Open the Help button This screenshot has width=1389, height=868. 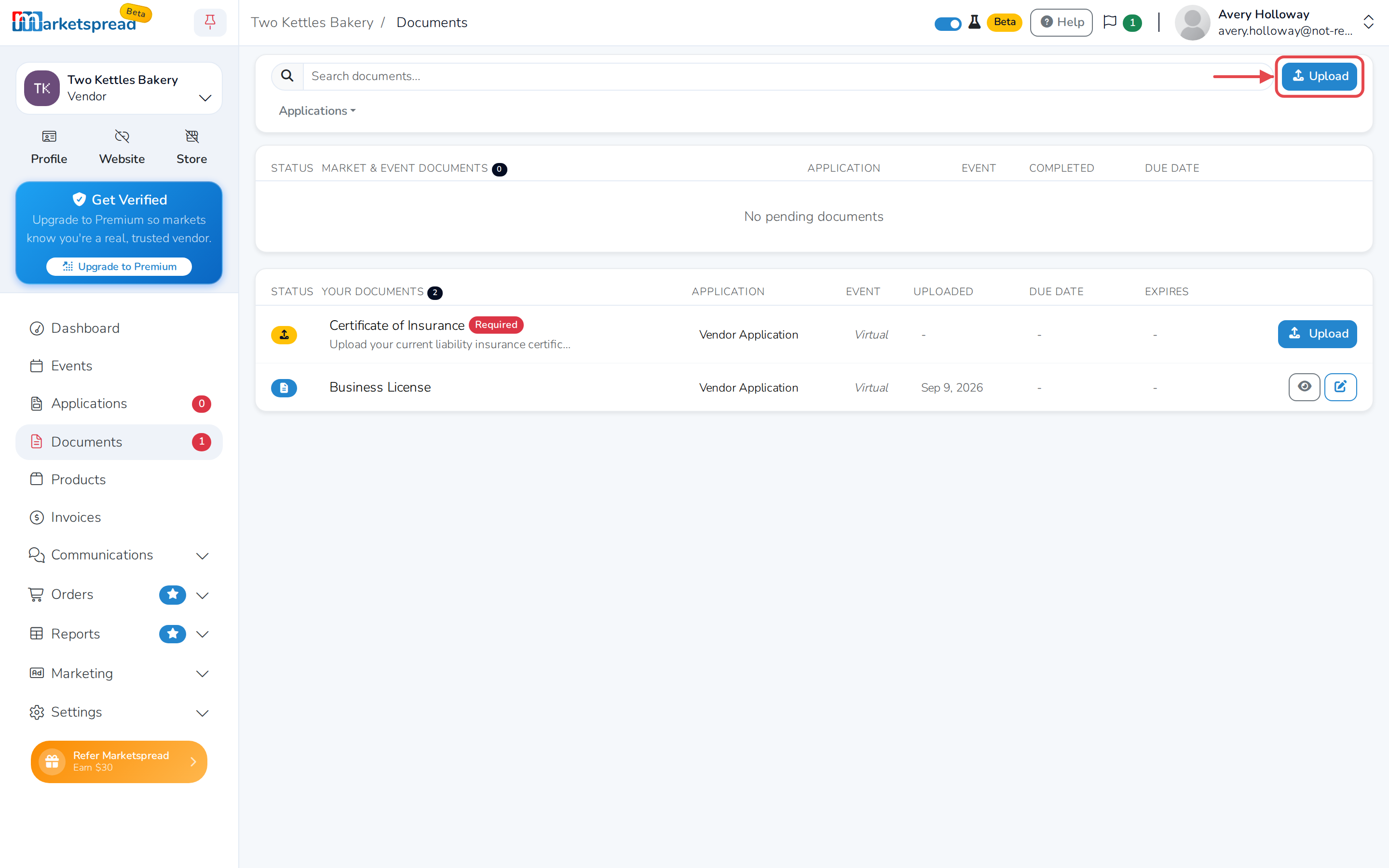(1061, 22)
